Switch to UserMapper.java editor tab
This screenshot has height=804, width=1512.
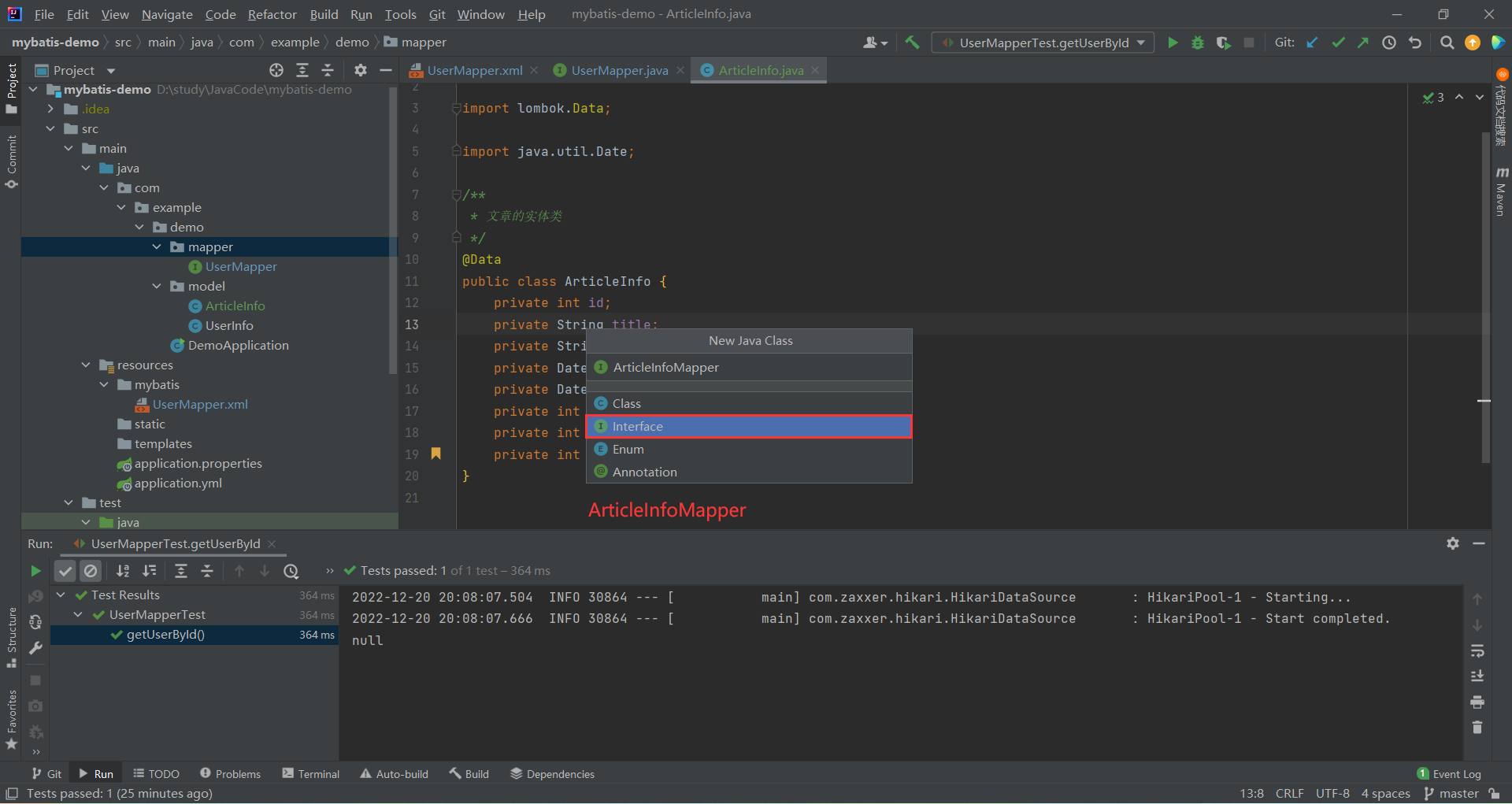619,70
